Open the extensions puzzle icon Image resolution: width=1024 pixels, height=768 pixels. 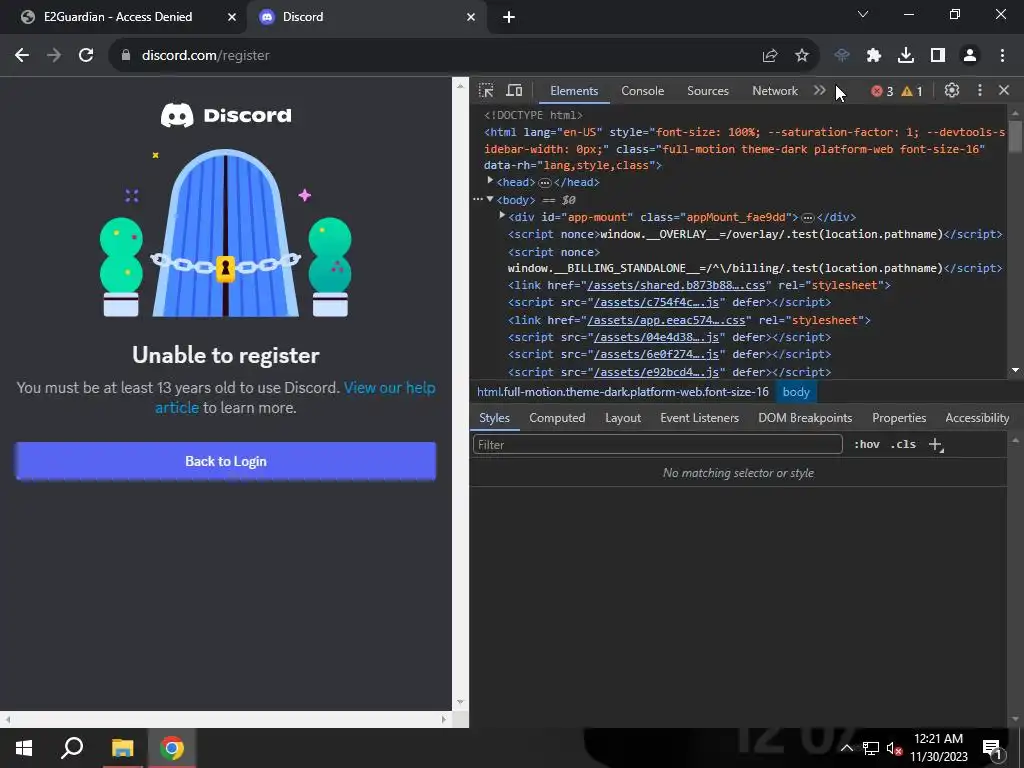(x=874, y=56)
